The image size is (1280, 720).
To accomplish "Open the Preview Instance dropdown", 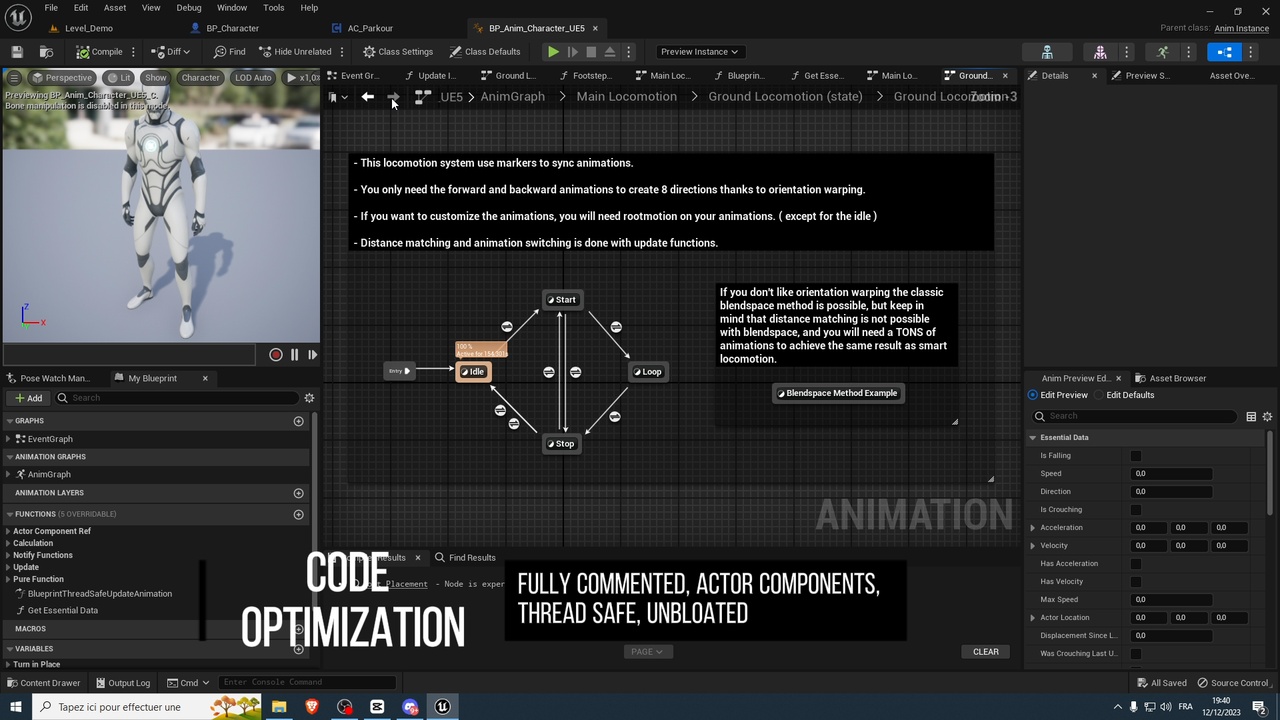I will (x=699, y=52).
